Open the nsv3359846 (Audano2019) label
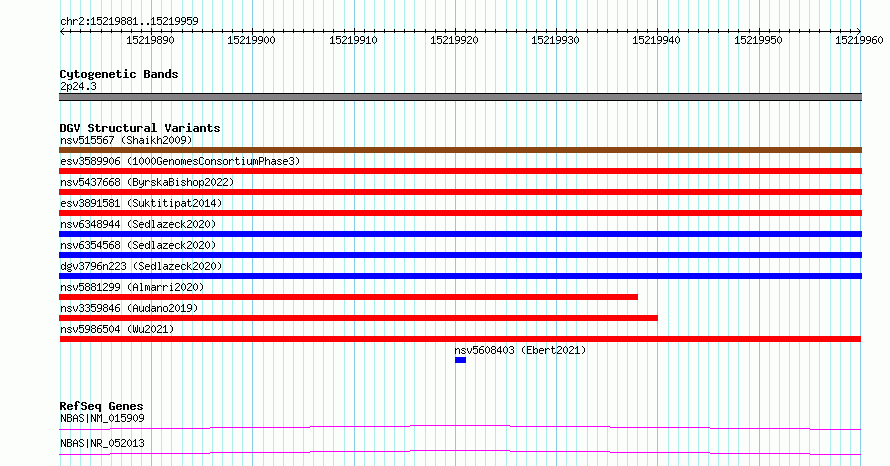This screenshot has width=890, height=466. 129,308
